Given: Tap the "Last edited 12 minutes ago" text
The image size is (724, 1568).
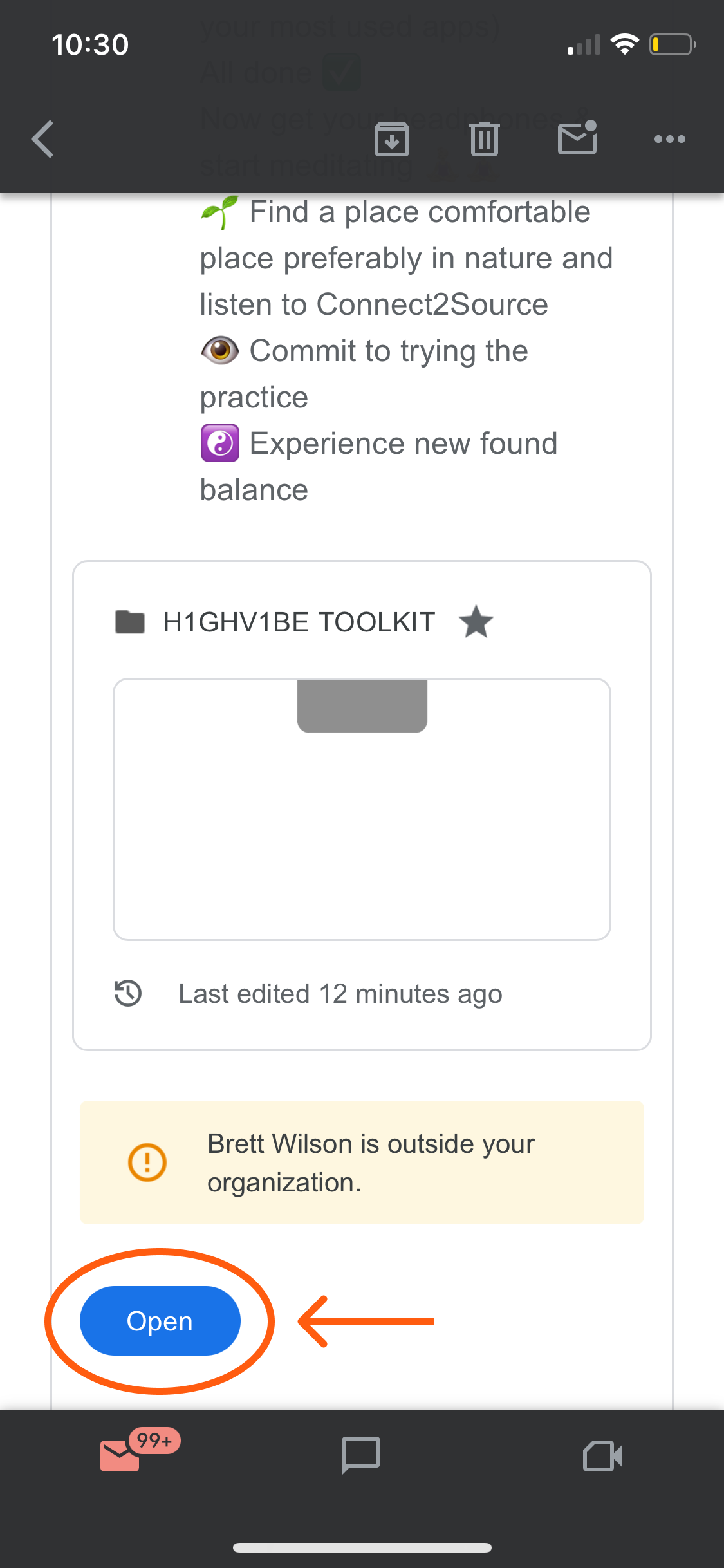Looking at the screenshot, I should [340, 994].
